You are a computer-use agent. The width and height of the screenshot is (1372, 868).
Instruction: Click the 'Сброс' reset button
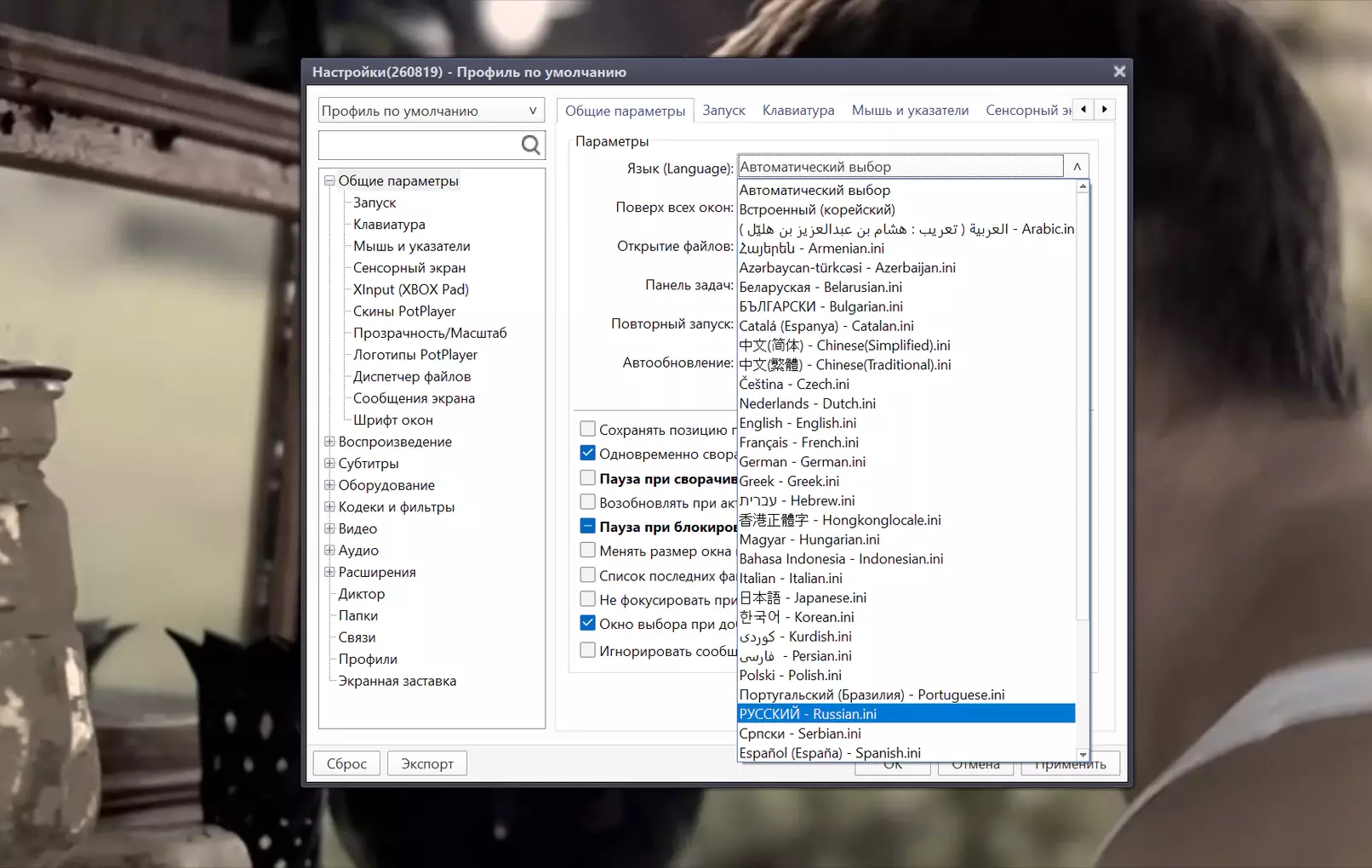pyautogui.click(x=346, y=763)
